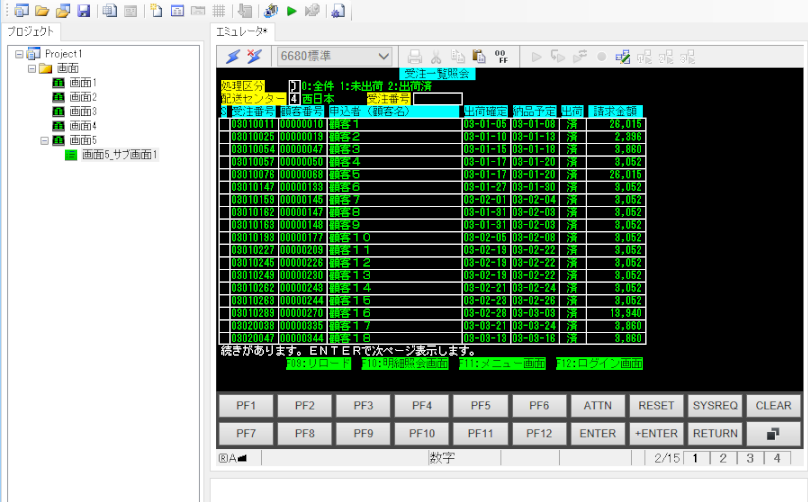This screenshot has width=808, height=502.
Task: Click the ENTER key button
Action: click(598, 433)
